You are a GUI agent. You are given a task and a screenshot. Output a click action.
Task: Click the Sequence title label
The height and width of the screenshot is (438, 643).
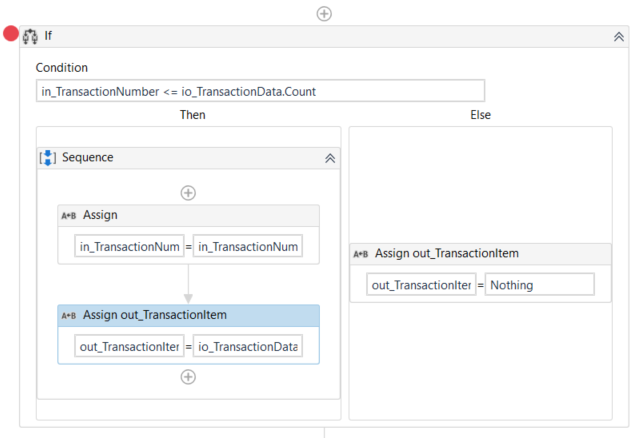88,158
